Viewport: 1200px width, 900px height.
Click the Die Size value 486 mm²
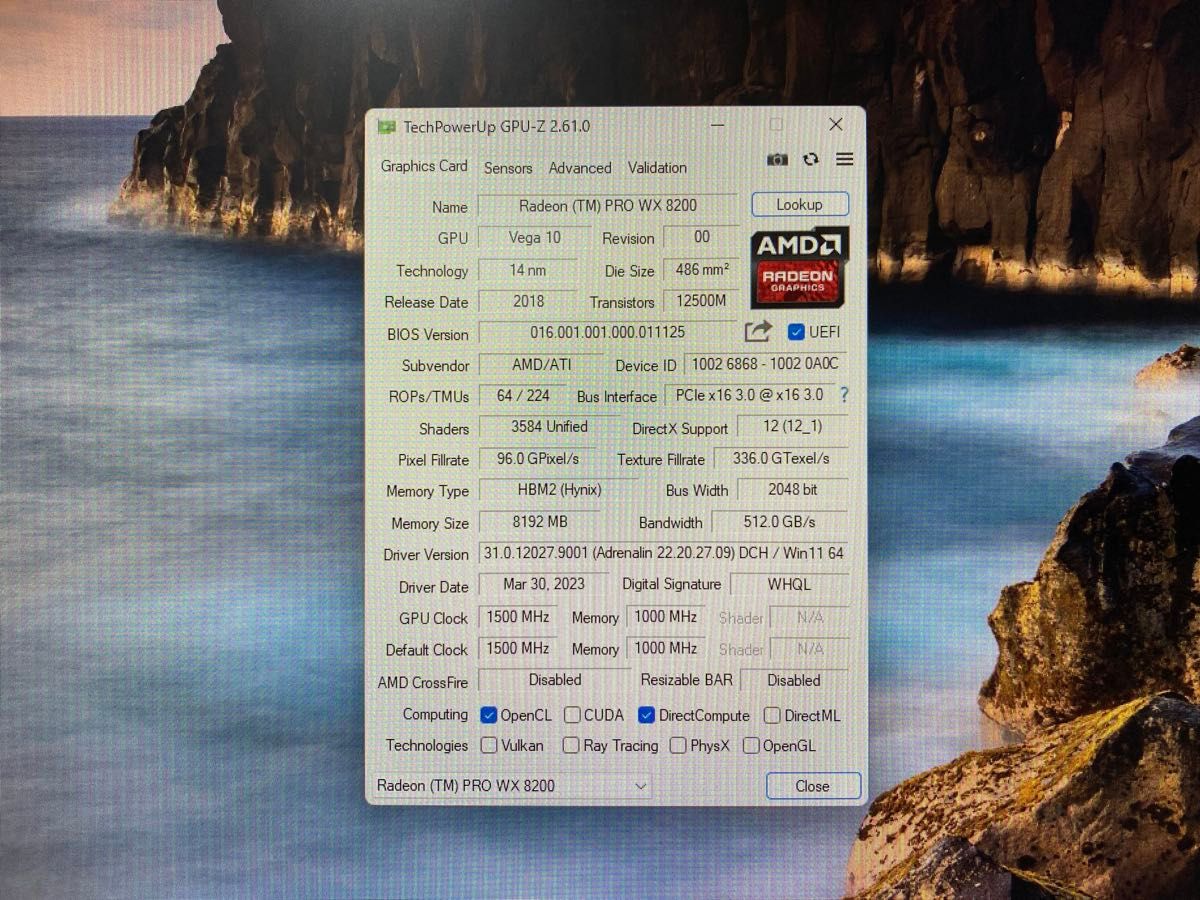[x=702, y=270]
